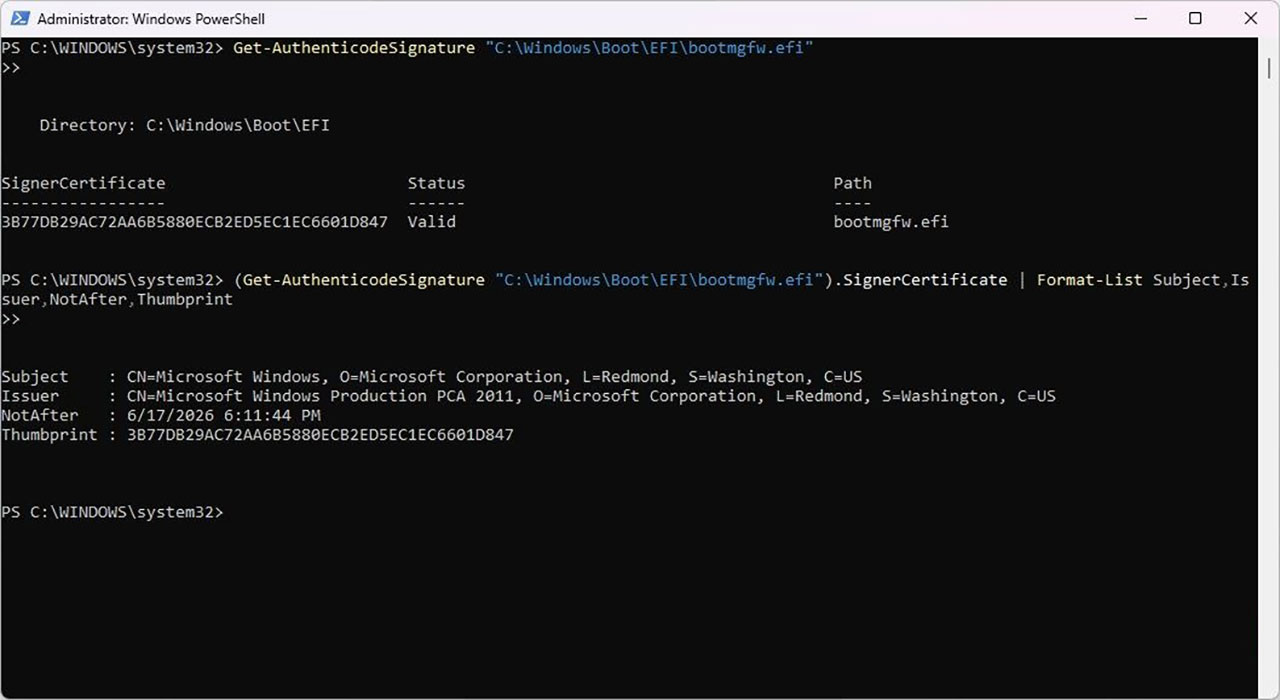Click the certificate hash in the table row
This screenshot has width=1280, height=700.
(194, 222)
